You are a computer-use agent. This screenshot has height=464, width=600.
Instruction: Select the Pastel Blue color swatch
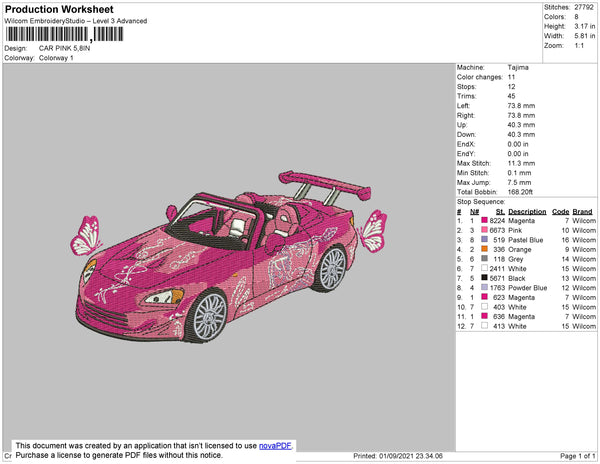(x=485, y=240)
